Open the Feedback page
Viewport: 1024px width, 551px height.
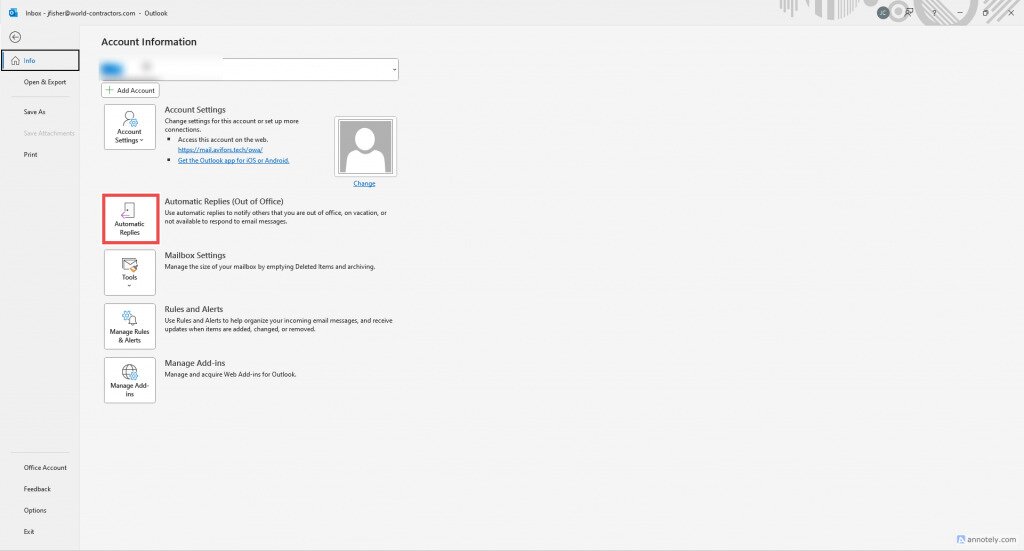(x=37, y=489)
